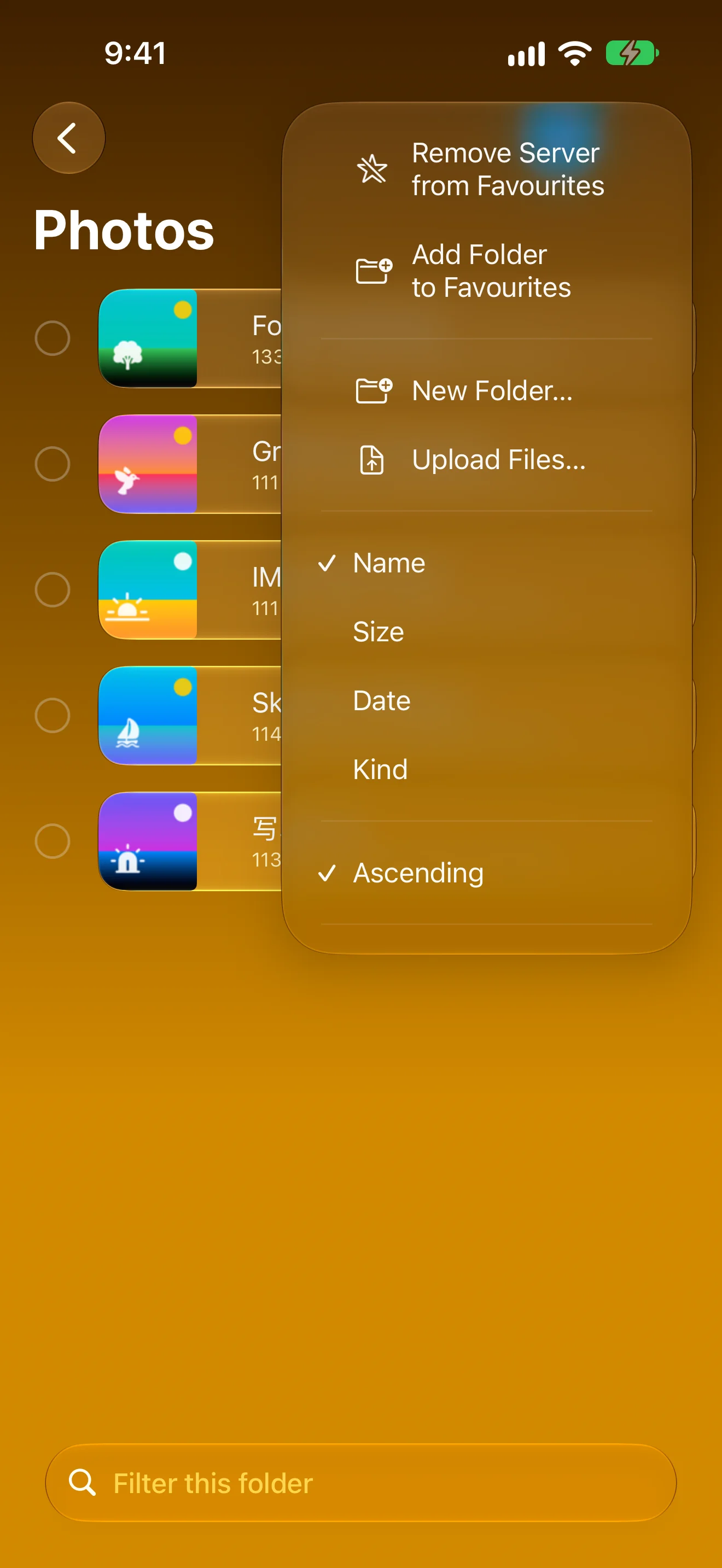Screen dimensions: 722x1568
Task: Select the row with sailboat thumbnail
Action: (53, 715)
